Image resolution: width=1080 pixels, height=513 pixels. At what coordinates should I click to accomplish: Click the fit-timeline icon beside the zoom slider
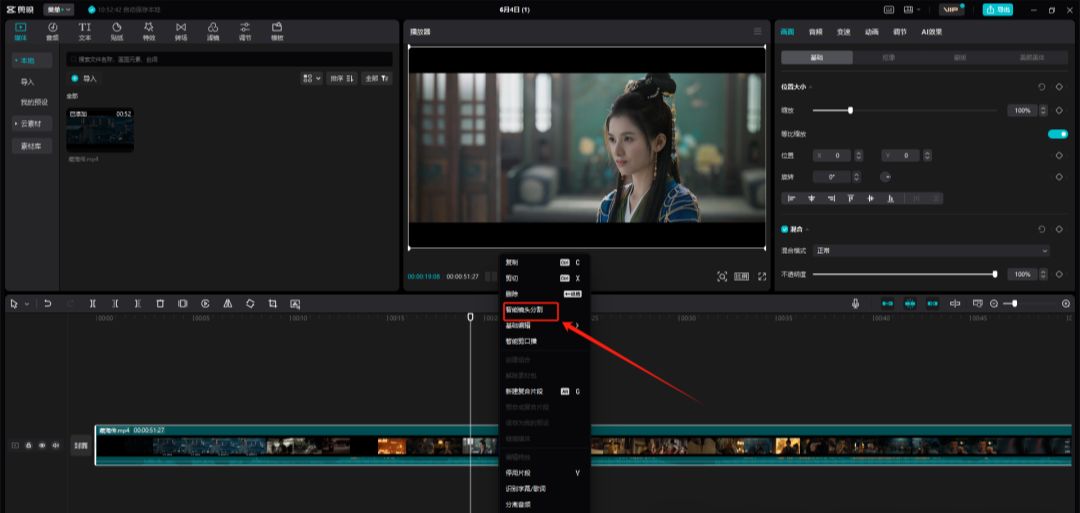[x=1066, y=304]
